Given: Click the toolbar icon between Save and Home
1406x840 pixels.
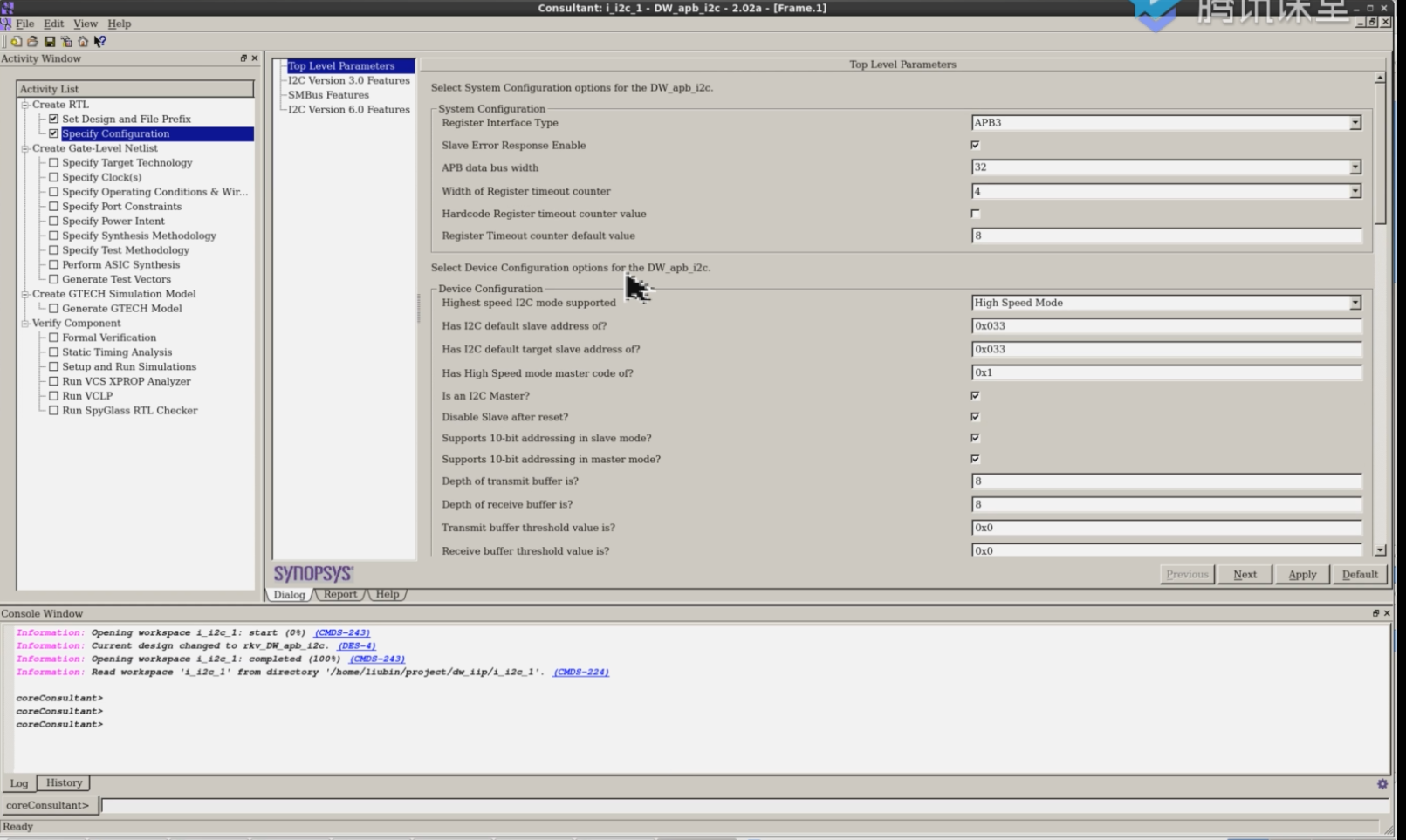Looking at the screenshot, I should click(x=66, y=41).
